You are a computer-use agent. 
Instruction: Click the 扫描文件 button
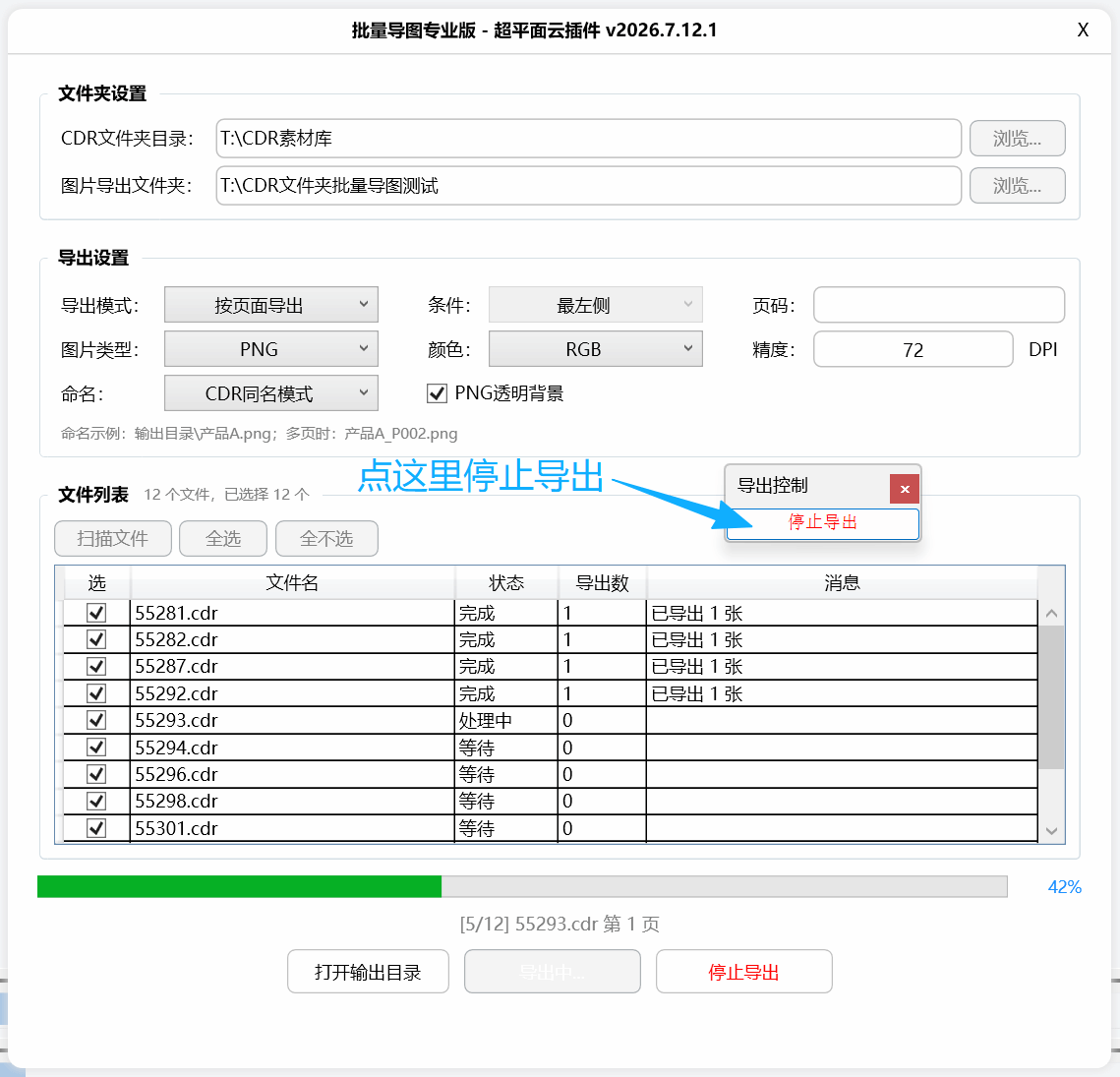[113, 538]
